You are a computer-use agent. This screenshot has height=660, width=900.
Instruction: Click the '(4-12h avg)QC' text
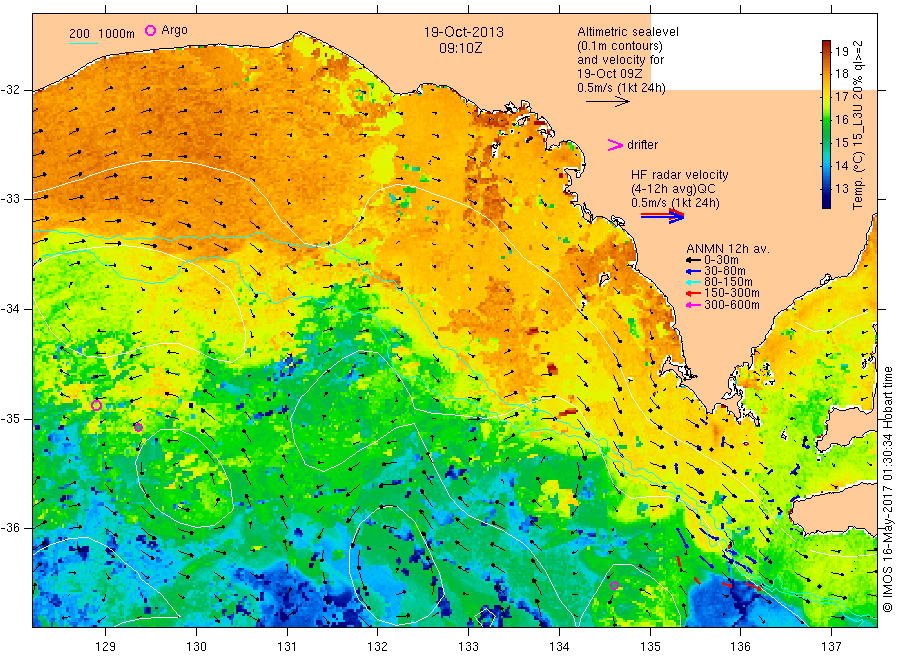pos(673,188)
